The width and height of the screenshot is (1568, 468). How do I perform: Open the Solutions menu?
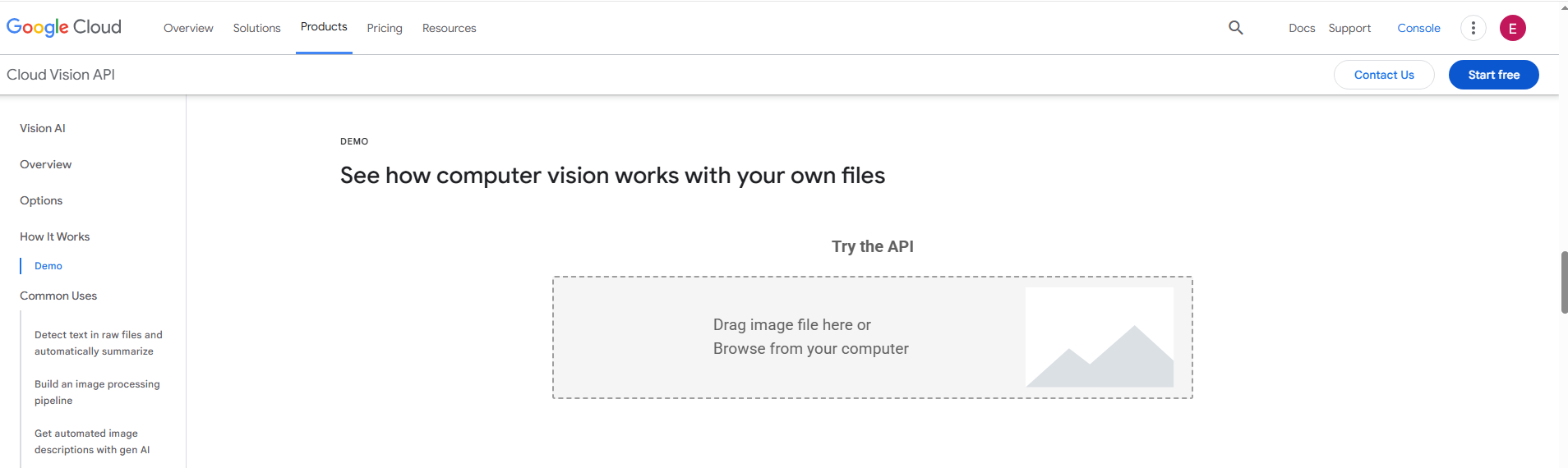[256, 28]
